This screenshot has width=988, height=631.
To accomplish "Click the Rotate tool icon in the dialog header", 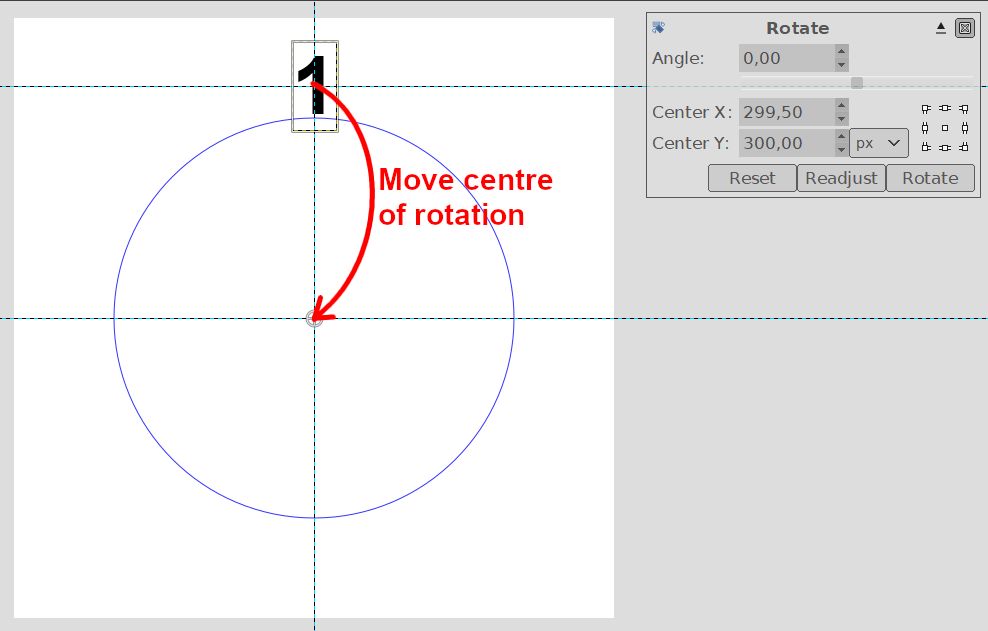I will [x=658, y=28].
